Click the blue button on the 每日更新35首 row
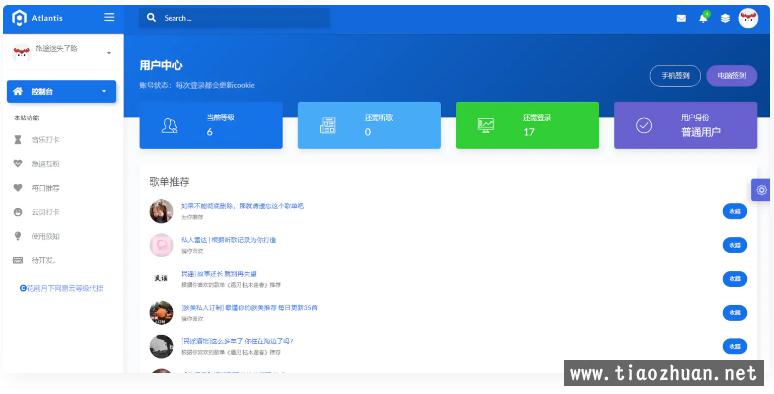This screenshot has width=774, height=394. point(735,313)
